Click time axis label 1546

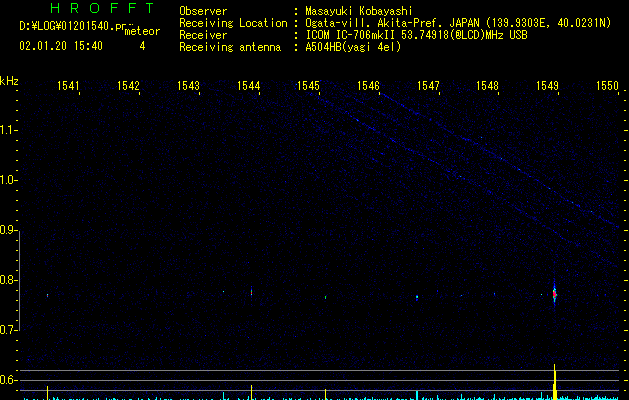point(368,86)
